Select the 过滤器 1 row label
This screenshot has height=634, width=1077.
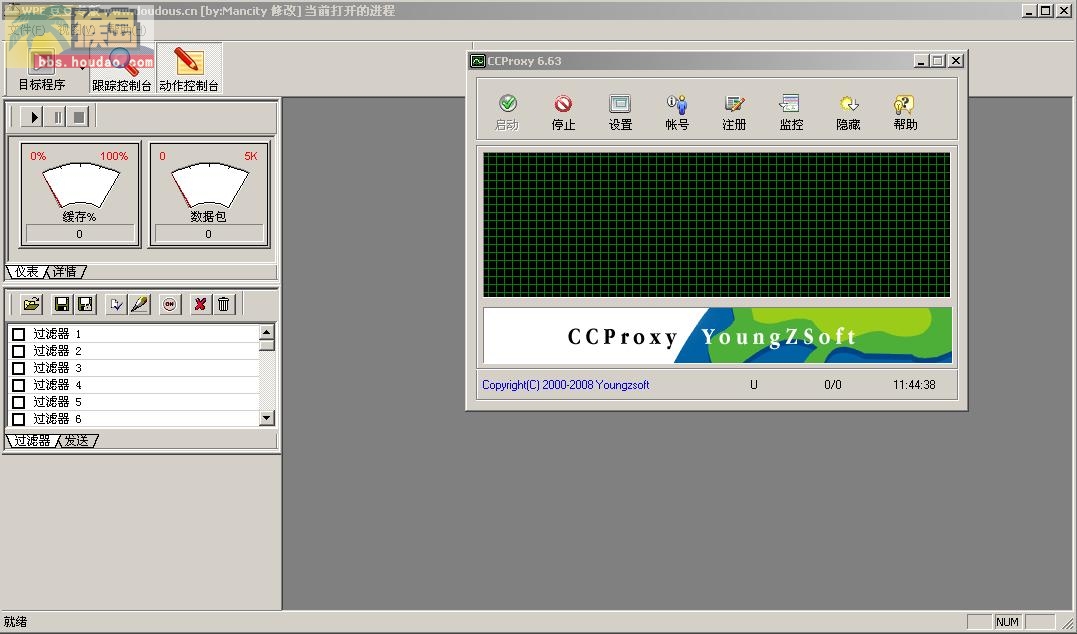coord(57,334)
